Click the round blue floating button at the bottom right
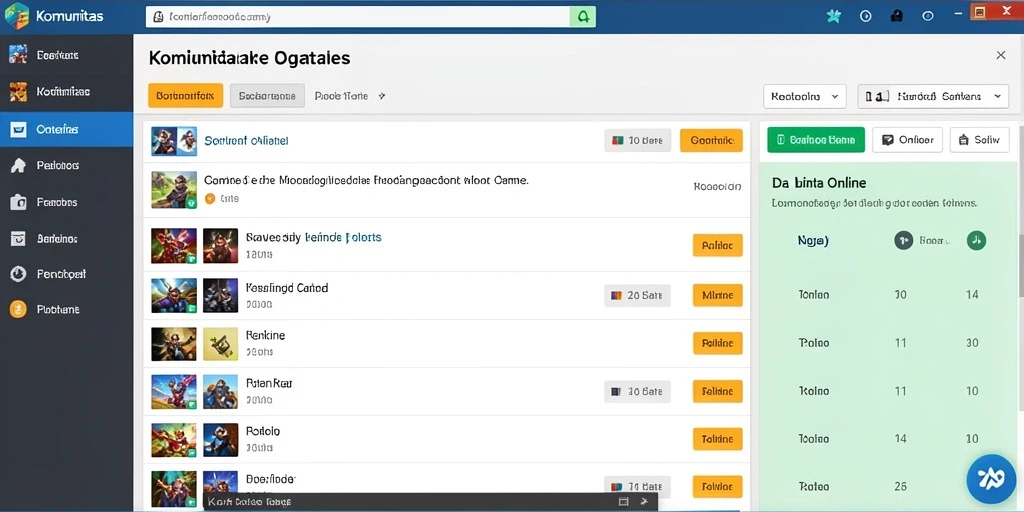Screen dimensions: 1024x512 pos(991,479)
